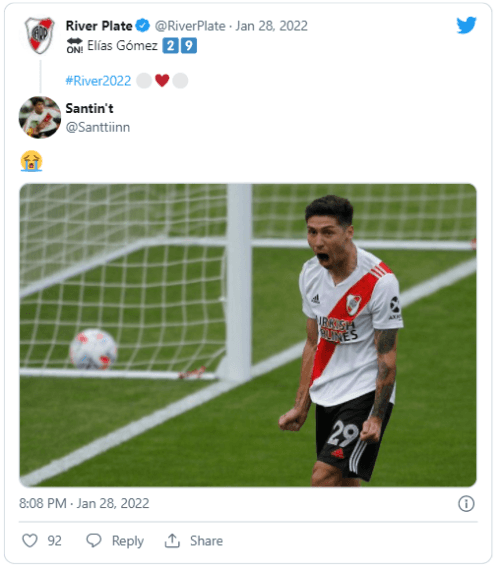Open the #River2022 hashtag
The width and height of the screenshot is (500, 569).
[98, 81]
